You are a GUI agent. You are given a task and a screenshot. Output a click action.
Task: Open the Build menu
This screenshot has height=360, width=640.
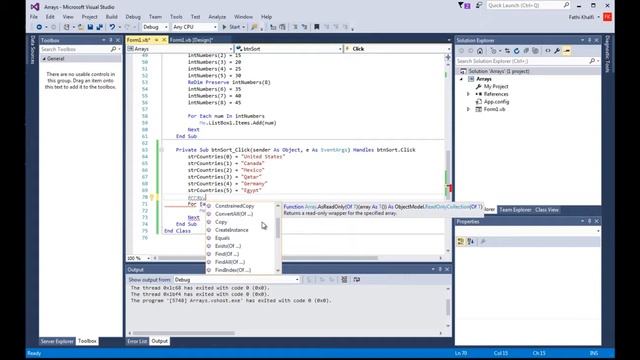(x=111, y=17)
